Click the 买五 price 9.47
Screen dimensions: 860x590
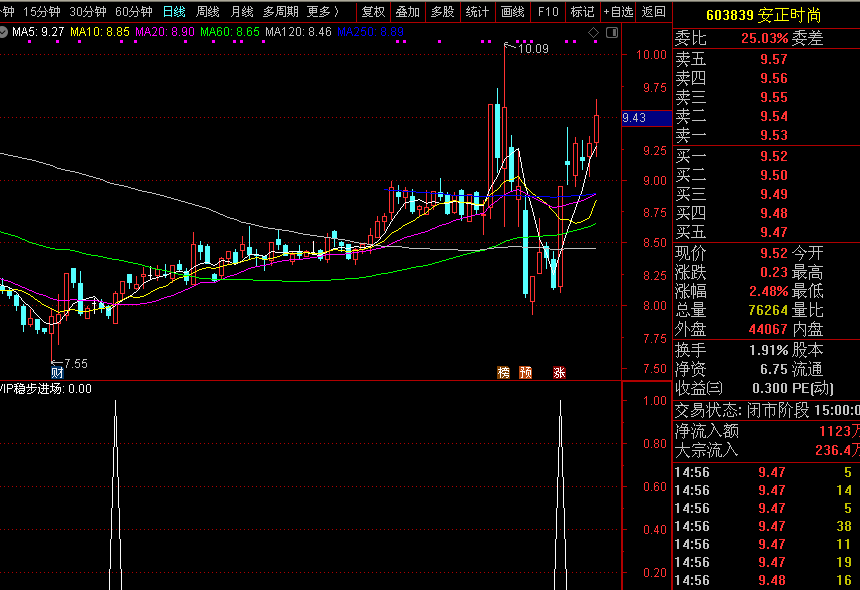[773, 232]
